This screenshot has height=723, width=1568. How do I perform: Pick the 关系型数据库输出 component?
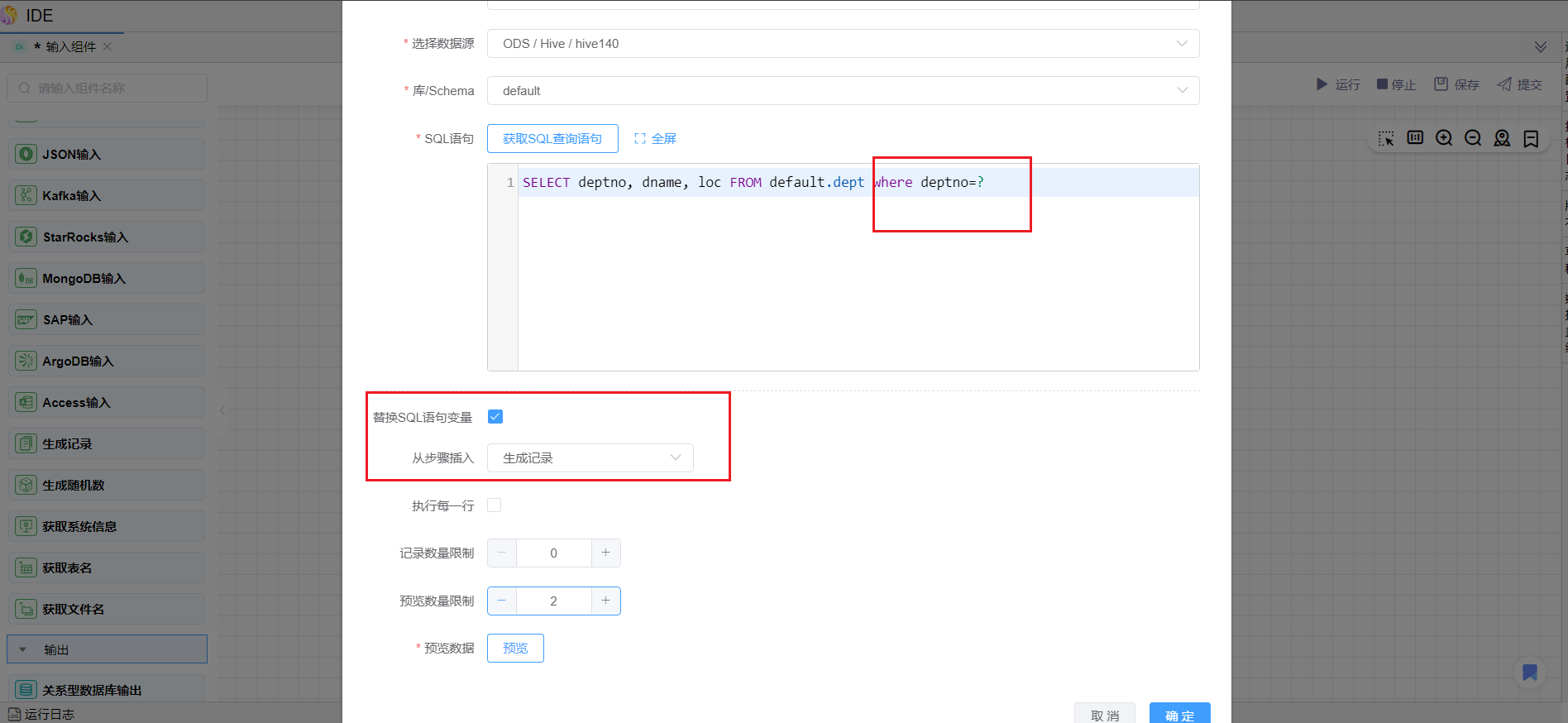click(107, 689)
